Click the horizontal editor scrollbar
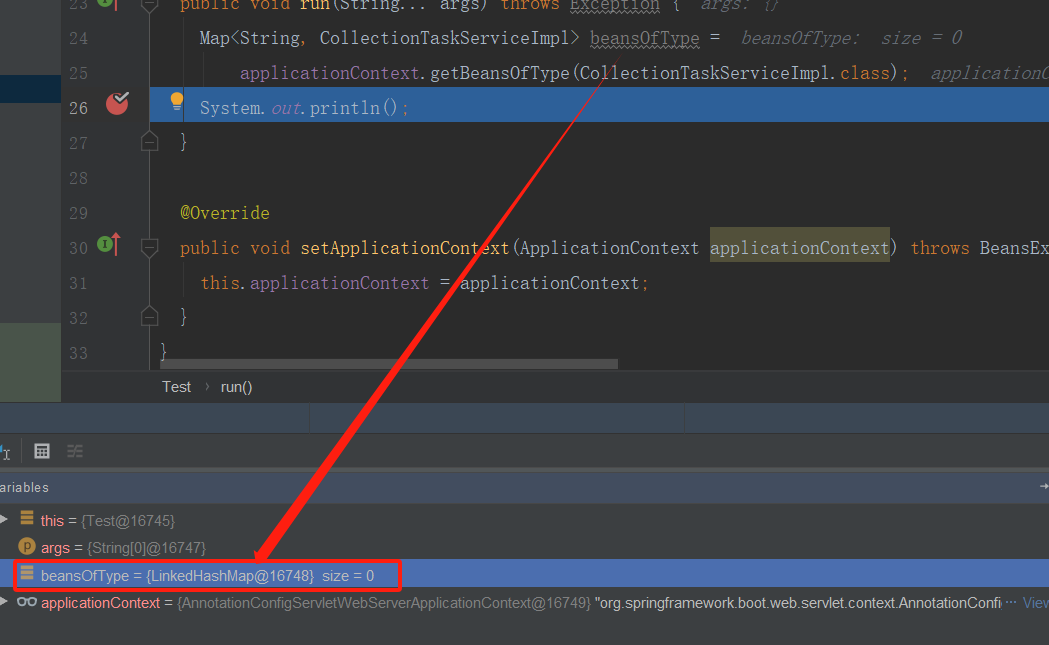Image resolution: width=1049 pixels, height=645 pixels. pyautogui.click(x=389, y=364)
